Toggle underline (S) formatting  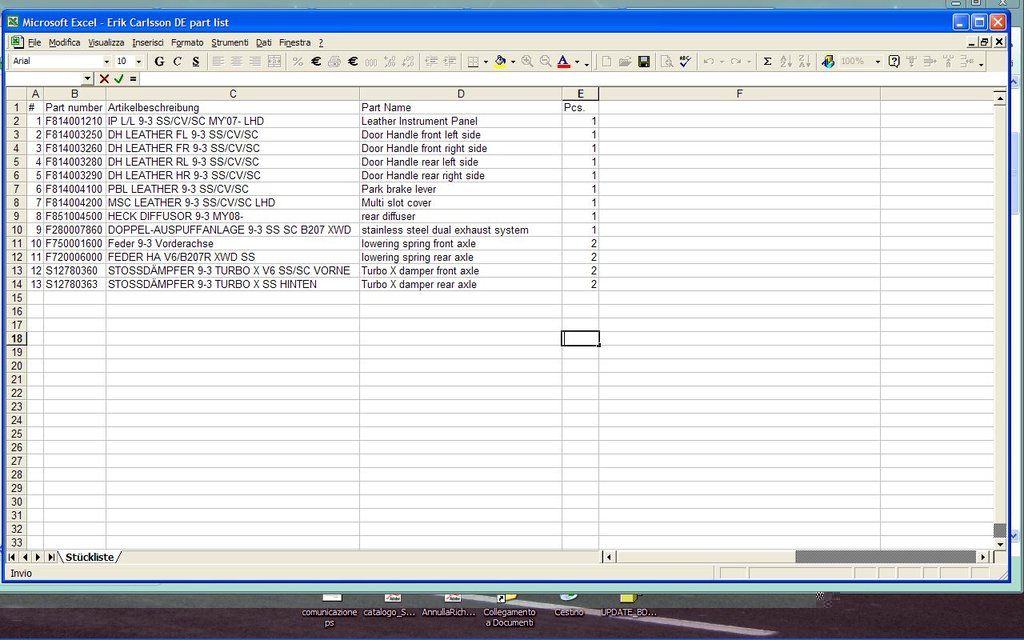tap(195, 61)
